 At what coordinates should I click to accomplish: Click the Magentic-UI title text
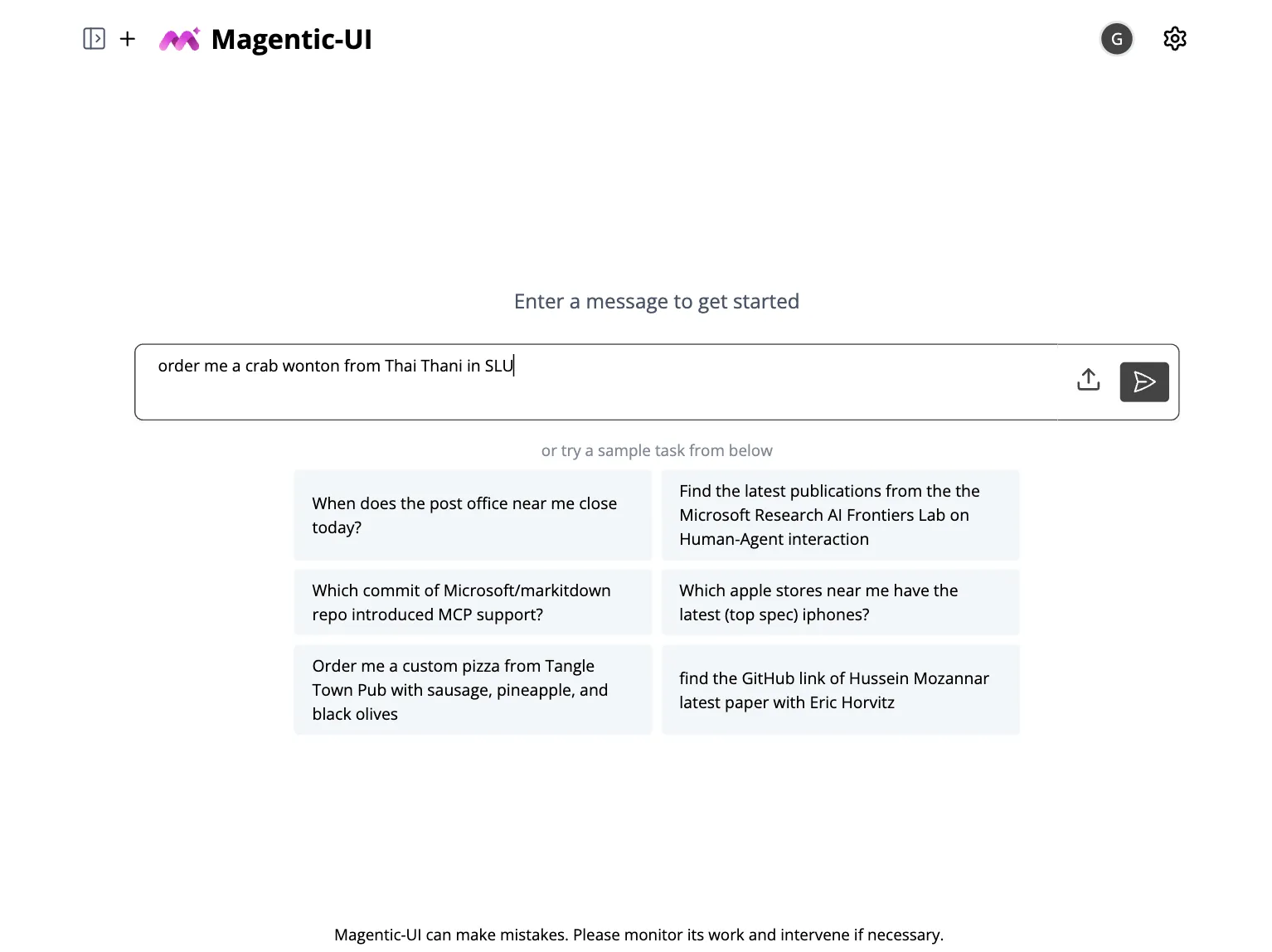click(x=291, y=40)
